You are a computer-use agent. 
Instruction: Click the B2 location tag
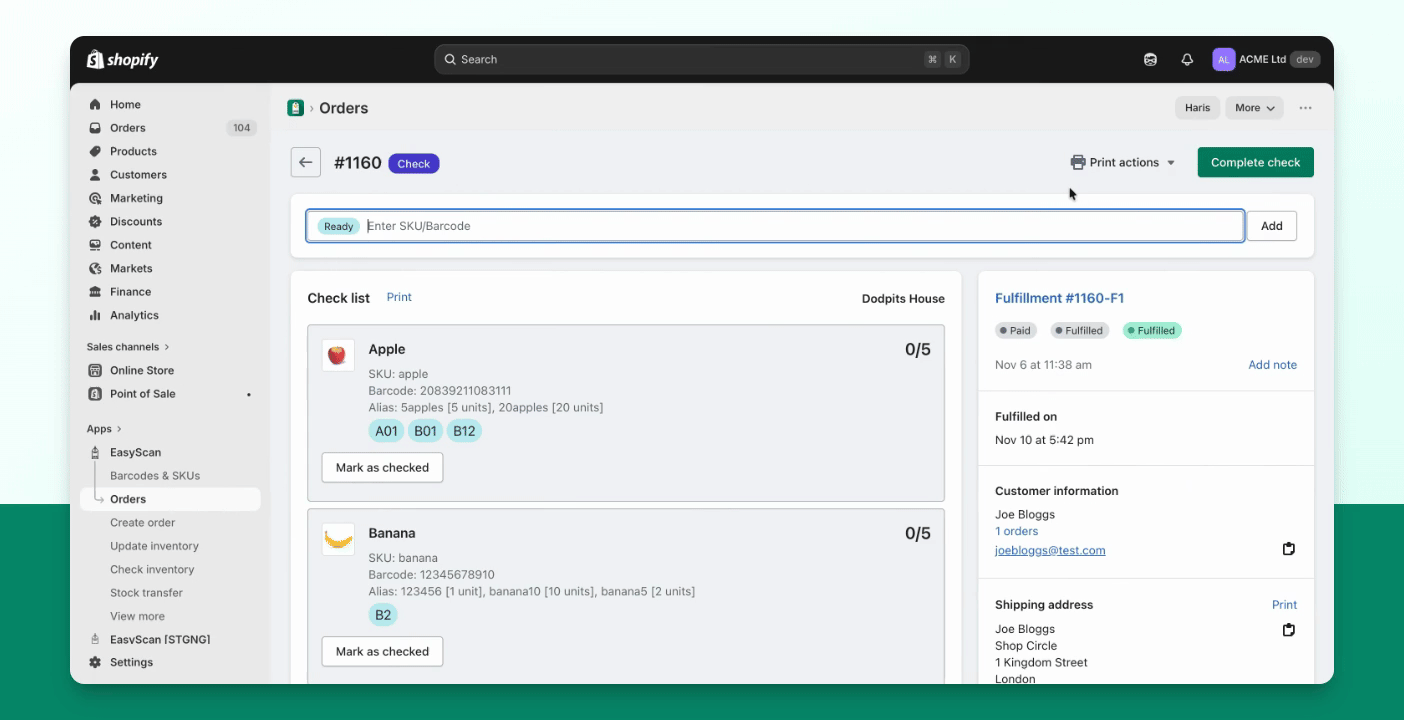383,615
